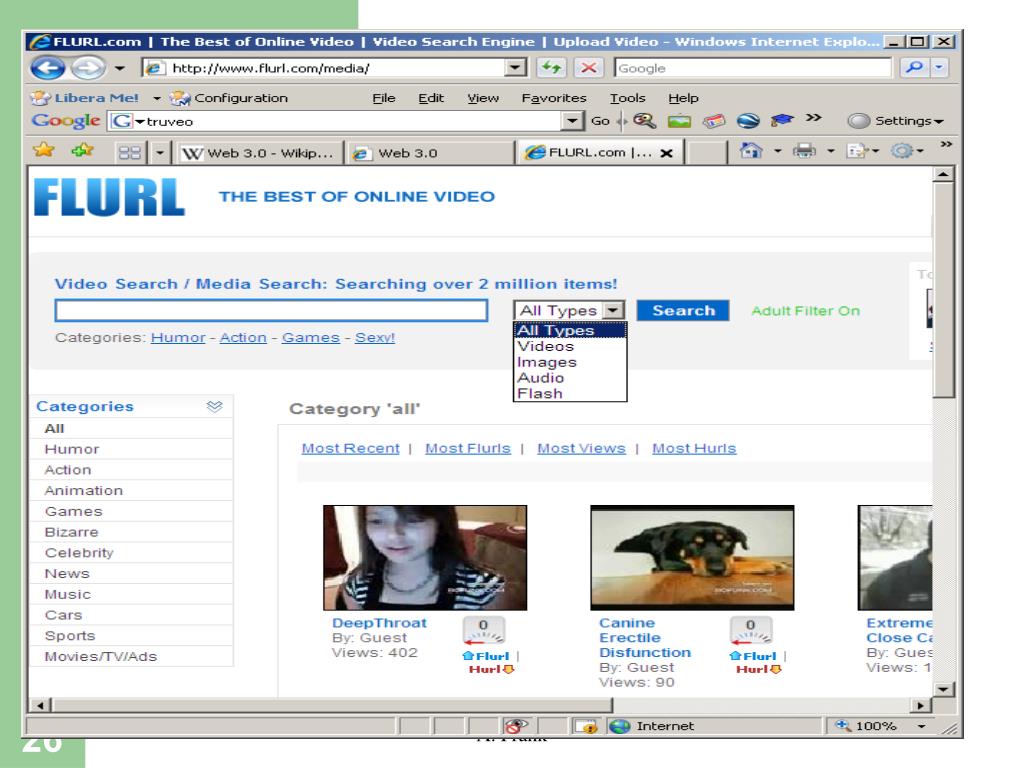Open the Help menu

pyautogui.click(x=683, y=98)
